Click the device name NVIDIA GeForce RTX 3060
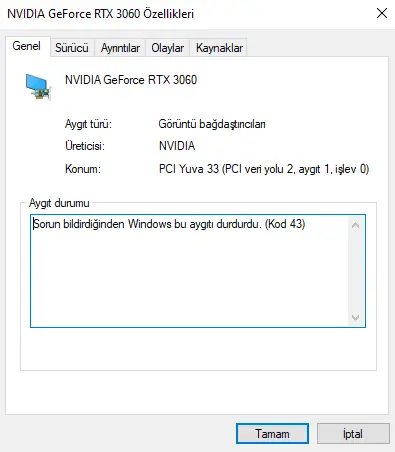 [131, 80]
